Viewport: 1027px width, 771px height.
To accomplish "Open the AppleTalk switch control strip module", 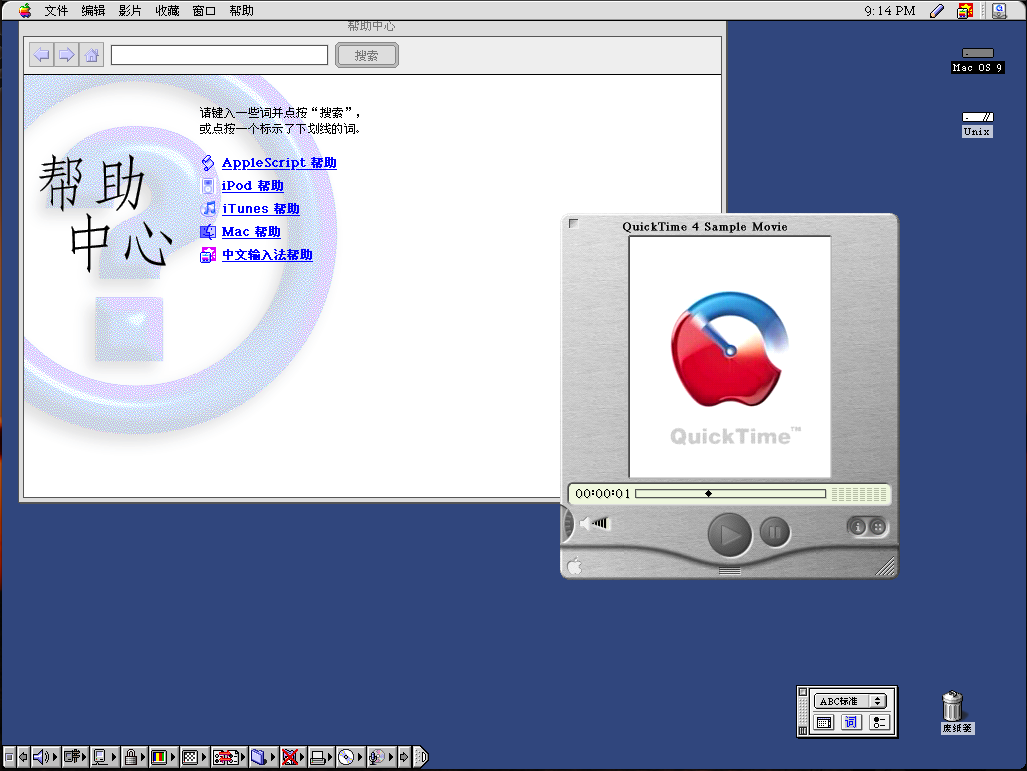I will click(x=75, y=757).
